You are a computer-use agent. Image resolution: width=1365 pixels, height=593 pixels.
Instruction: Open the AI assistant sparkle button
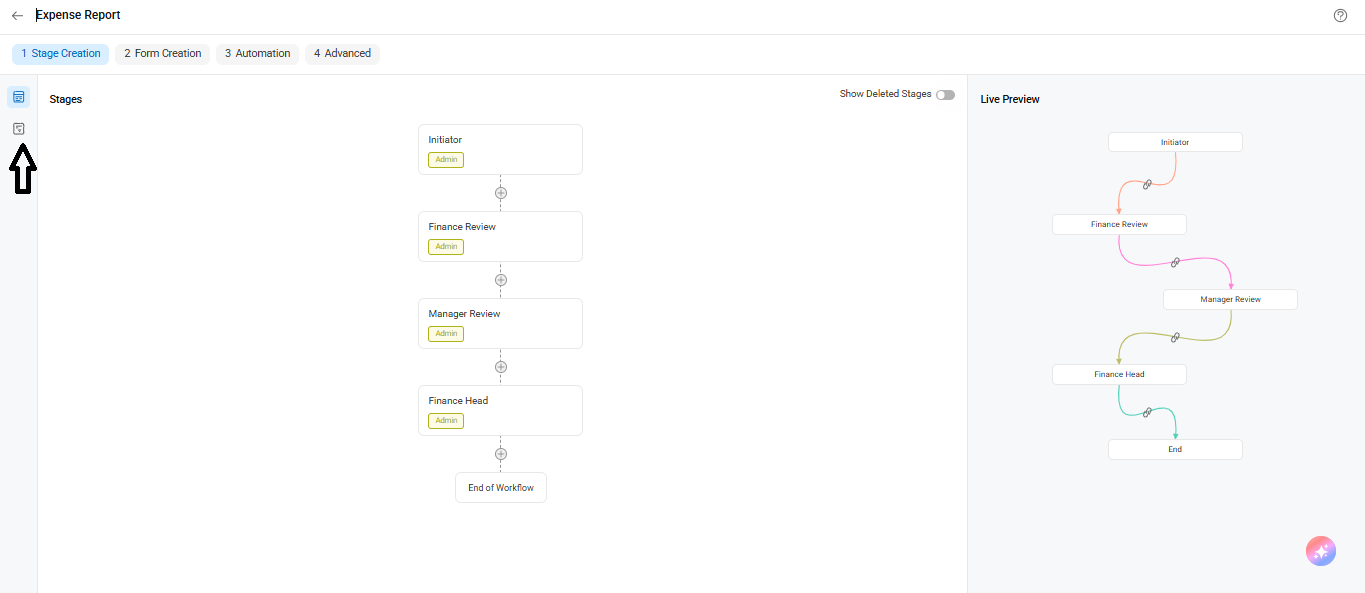(x=1320, y=551)
